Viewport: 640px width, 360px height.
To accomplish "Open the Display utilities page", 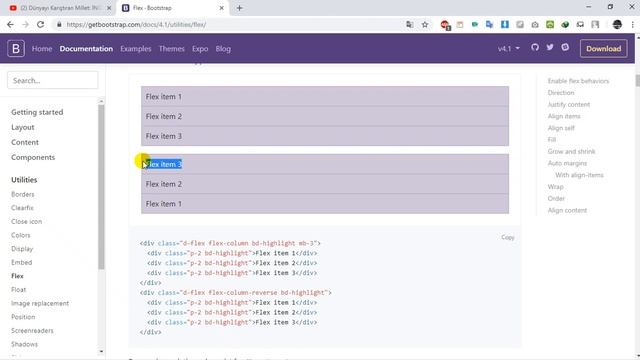I will pyautogui.click(x=22, y=249).
